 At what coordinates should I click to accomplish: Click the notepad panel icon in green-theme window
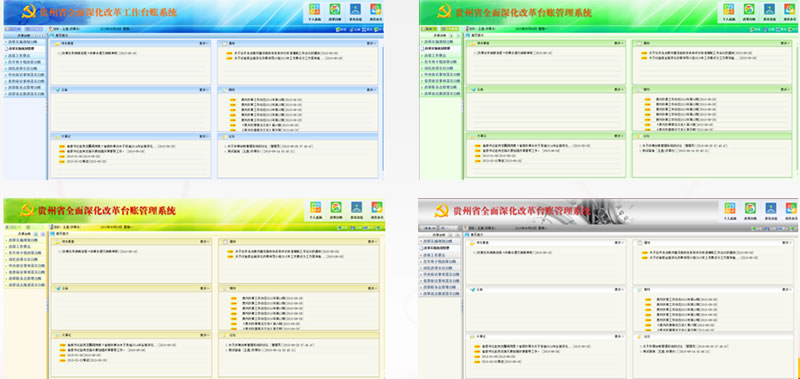tap(639, 89)
